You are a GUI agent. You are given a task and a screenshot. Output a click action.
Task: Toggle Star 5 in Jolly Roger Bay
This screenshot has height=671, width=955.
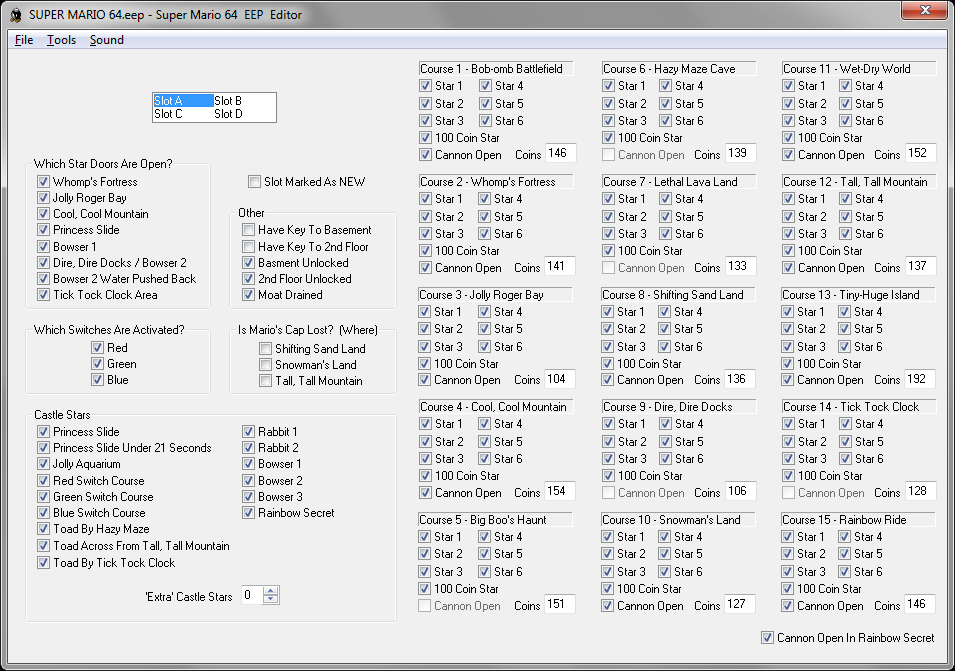click(485, 329)
